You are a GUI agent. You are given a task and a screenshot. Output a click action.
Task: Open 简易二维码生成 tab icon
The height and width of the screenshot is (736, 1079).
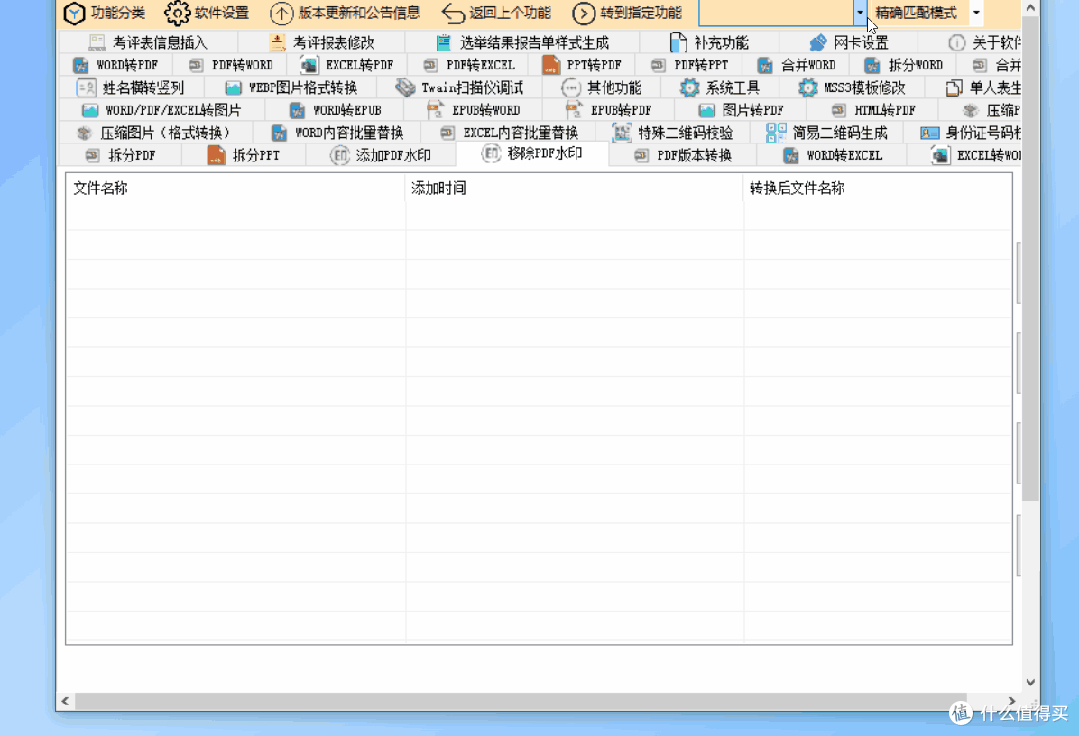click(x=776, y=133)
